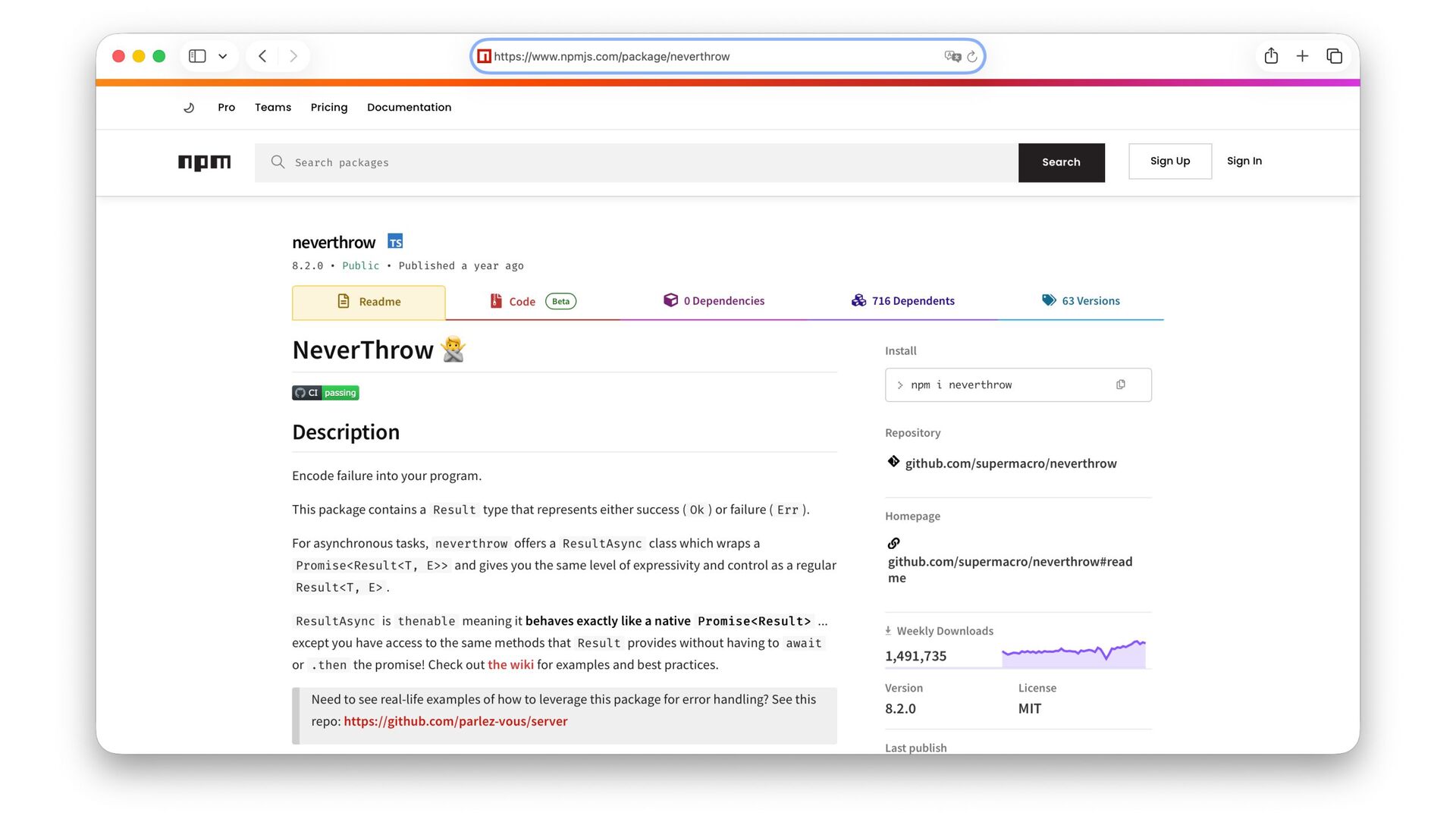The width and height of the screenshot is (1456, 819).
Task: Open a new tab with plus icon
Action: pos(1302,56)
